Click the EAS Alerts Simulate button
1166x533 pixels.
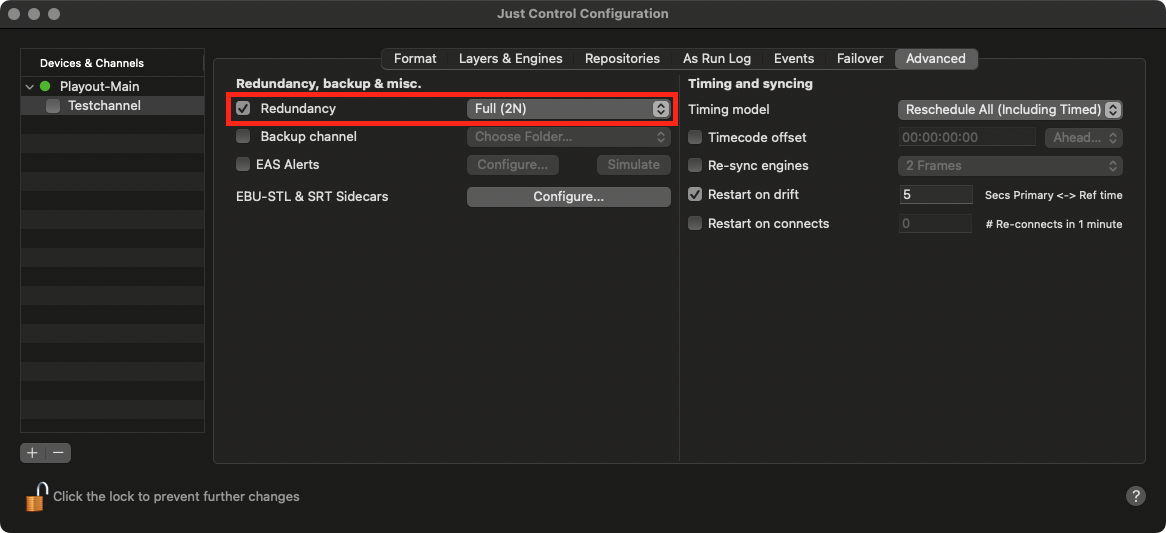tap(634, 164)
